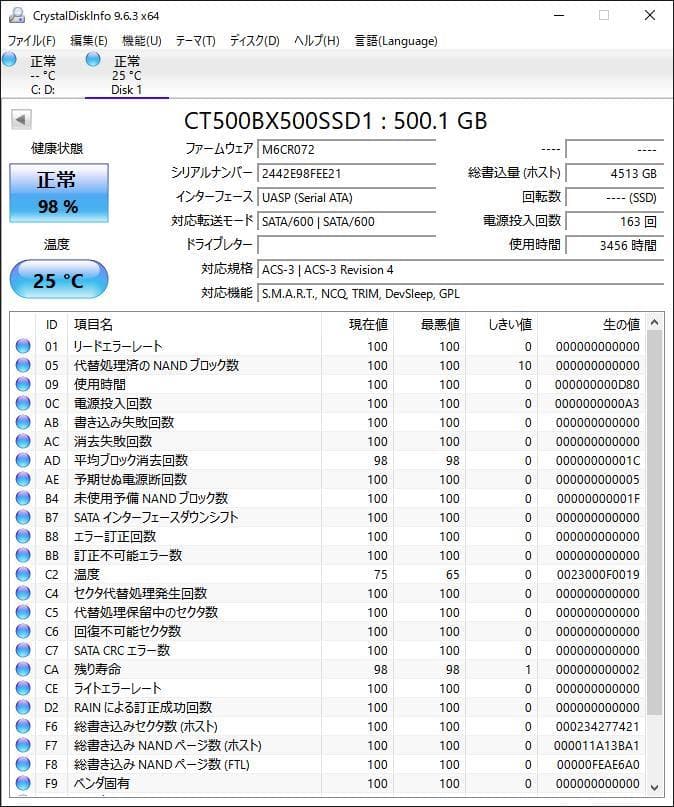Screen dimensions: 674x807
Task: Click the 正常 98 % health status button
Action: pos(59,193)
